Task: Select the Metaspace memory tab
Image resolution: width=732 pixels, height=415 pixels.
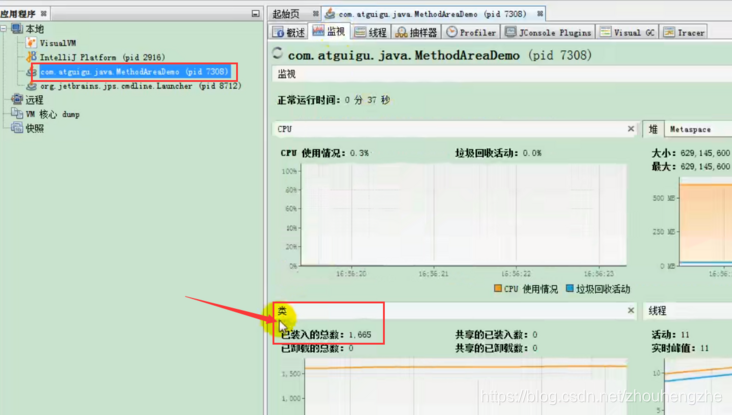Action: [690, 129]
